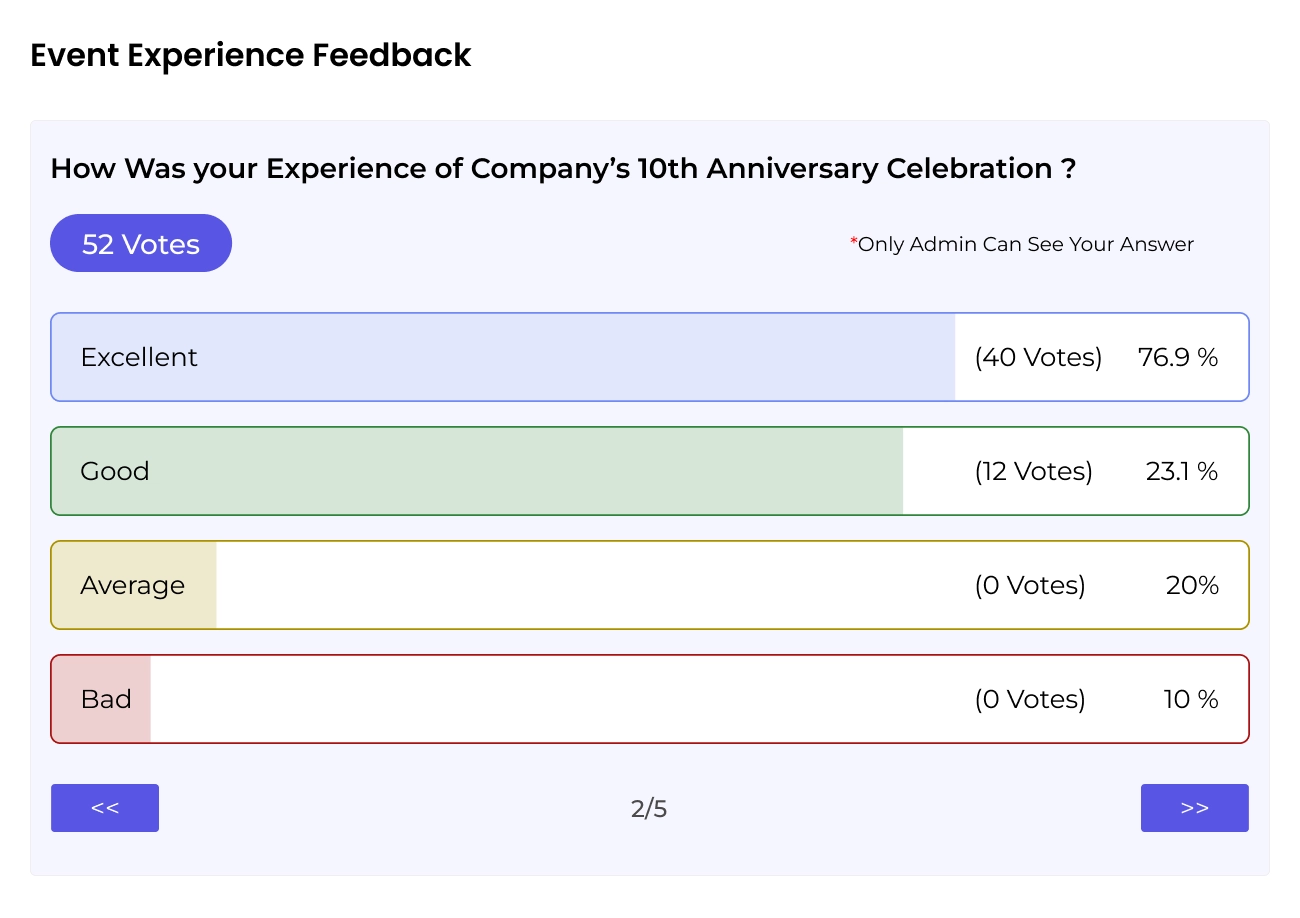Click the anniversary celebration question text

[563, 168]
